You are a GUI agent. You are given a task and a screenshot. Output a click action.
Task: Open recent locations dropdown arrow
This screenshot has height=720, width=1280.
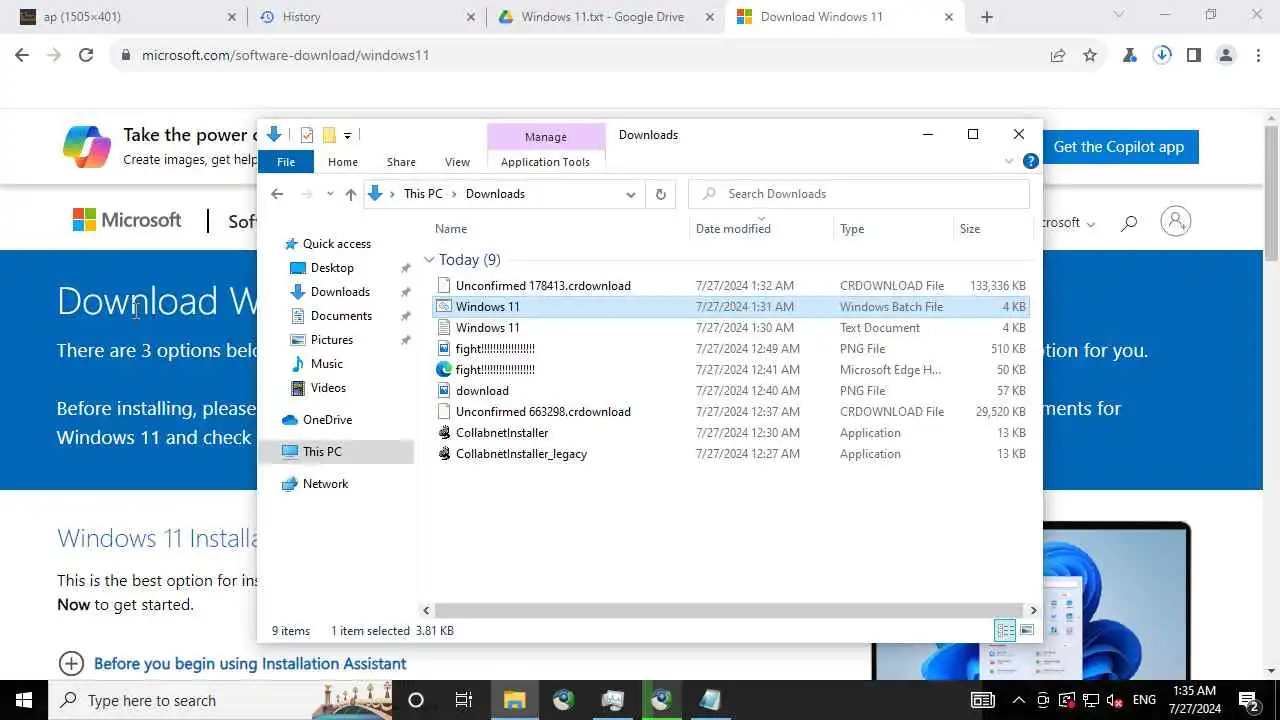(329, 194)
